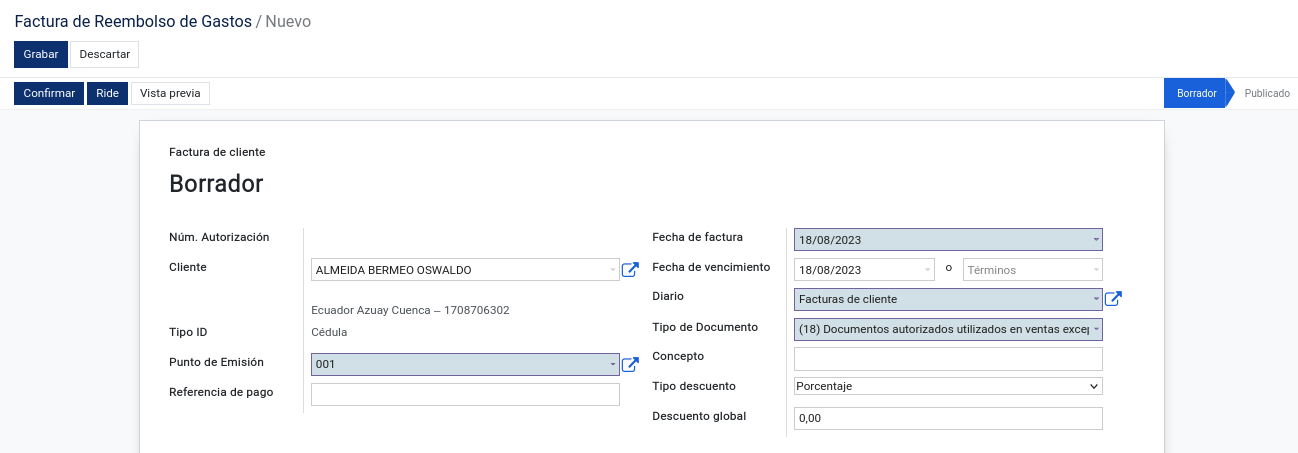Click the Grabar button
The width and height of the screenshot is (1298, 453).
point(41,54)
